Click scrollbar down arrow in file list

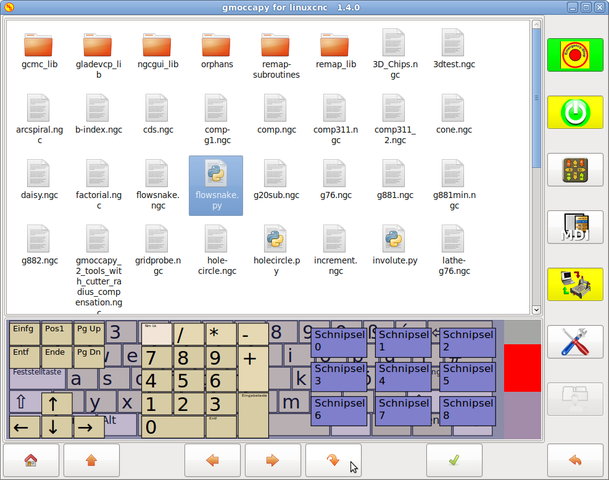pyautogui.click(x=536, y=310)
